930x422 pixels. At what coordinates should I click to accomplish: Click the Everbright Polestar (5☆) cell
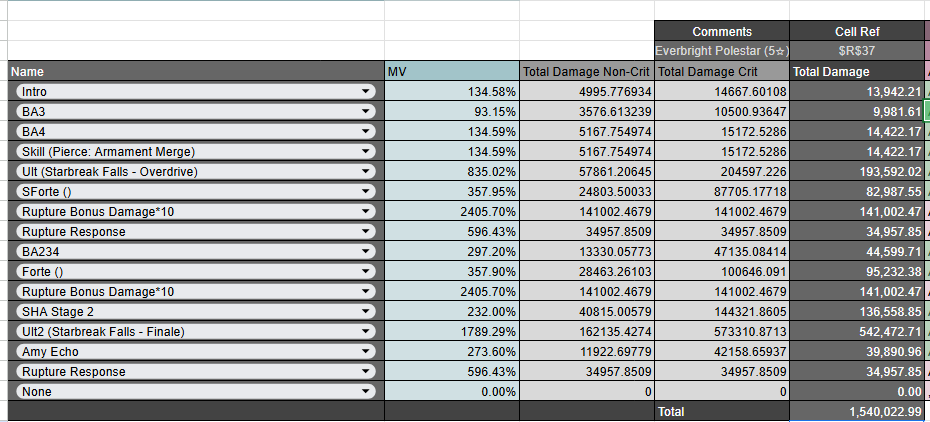tap(722, 52)
